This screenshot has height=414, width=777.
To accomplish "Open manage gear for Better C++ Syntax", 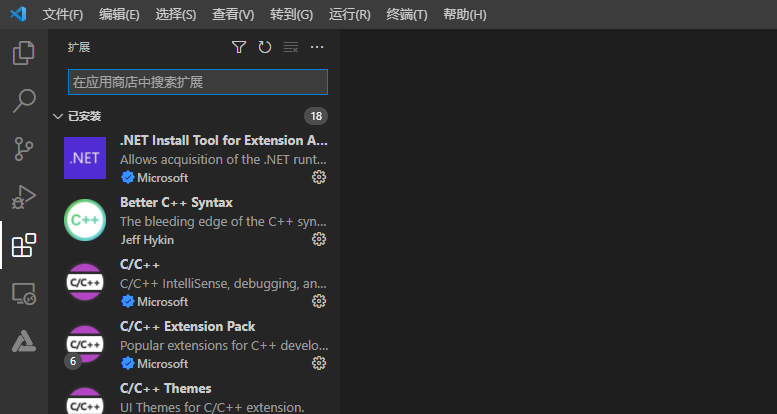I will pyautogui.click(x=319, y=239).
